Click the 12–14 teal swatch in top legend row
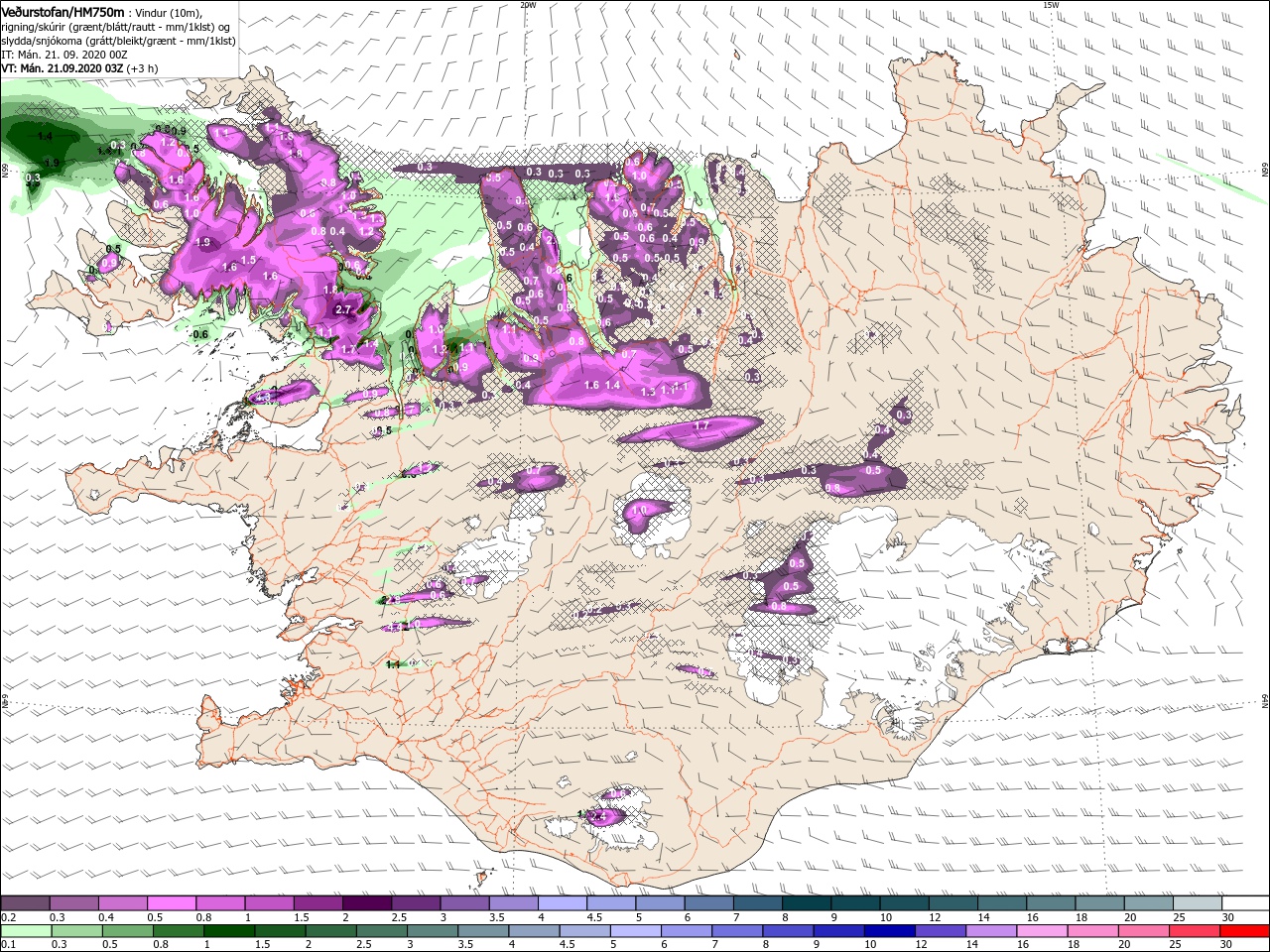Screen dimensions: 1270x952 click(x=952, y=903)
